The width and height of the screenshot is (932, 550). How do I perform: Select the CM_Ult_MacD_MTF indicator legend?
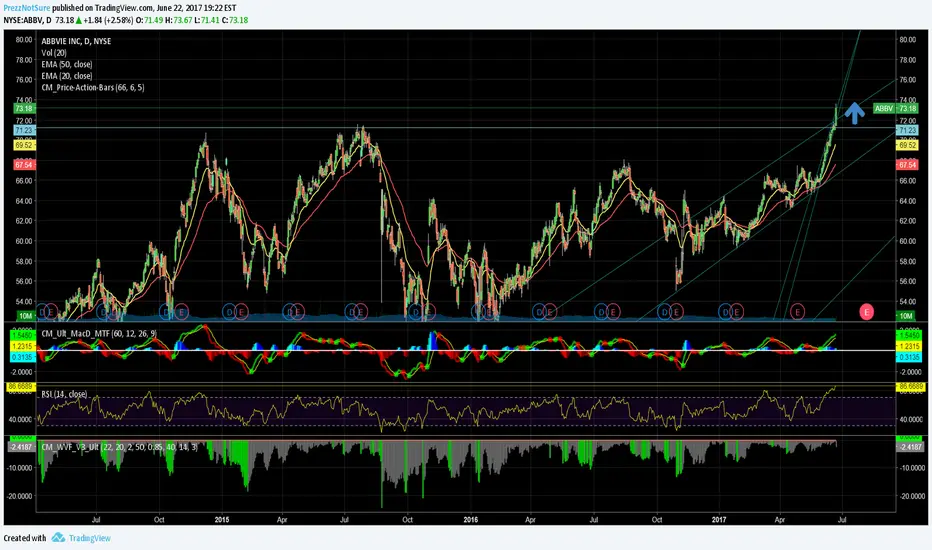[99, 334]
